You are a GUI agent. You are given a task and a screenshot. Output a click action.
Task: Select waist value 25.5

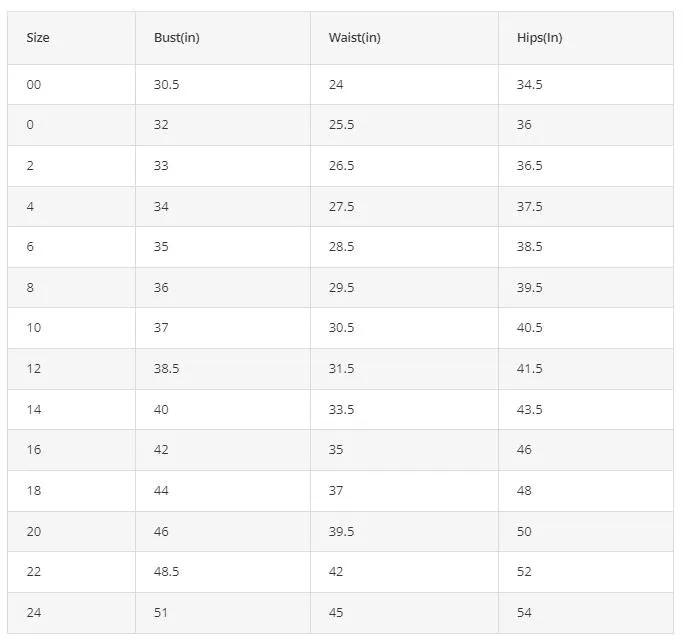click(x=341, y=125)
